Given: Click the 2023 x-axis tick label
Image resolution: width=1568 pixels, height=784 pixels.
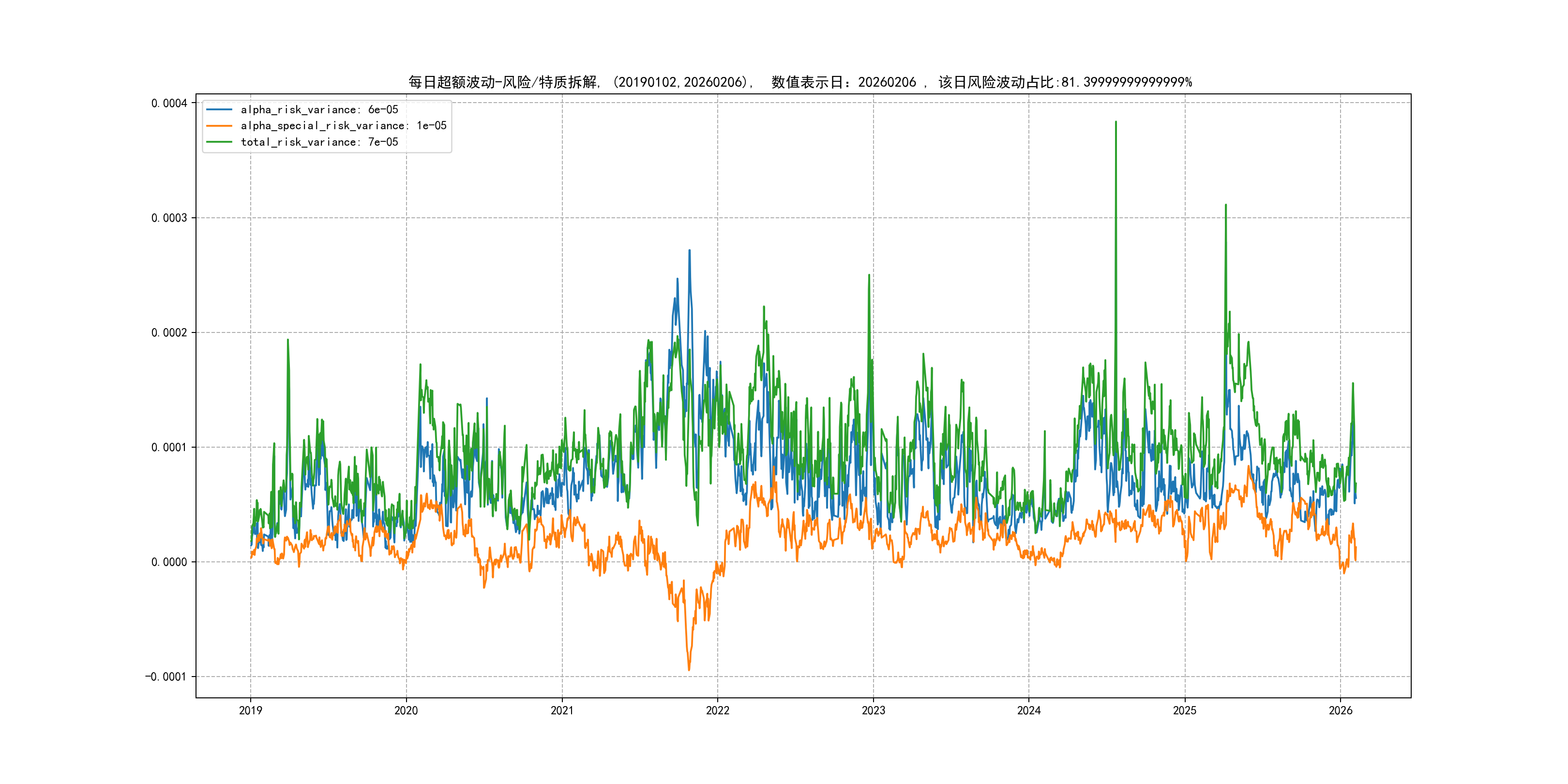Looking at the screenshot, I should (x=873, y=710).
